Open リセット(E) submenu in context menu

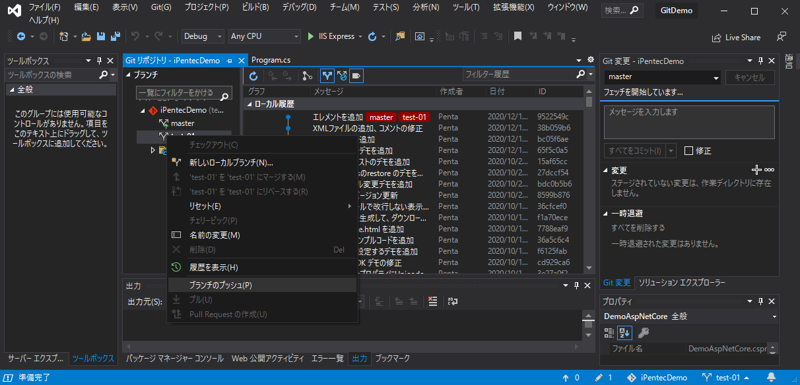262,206
